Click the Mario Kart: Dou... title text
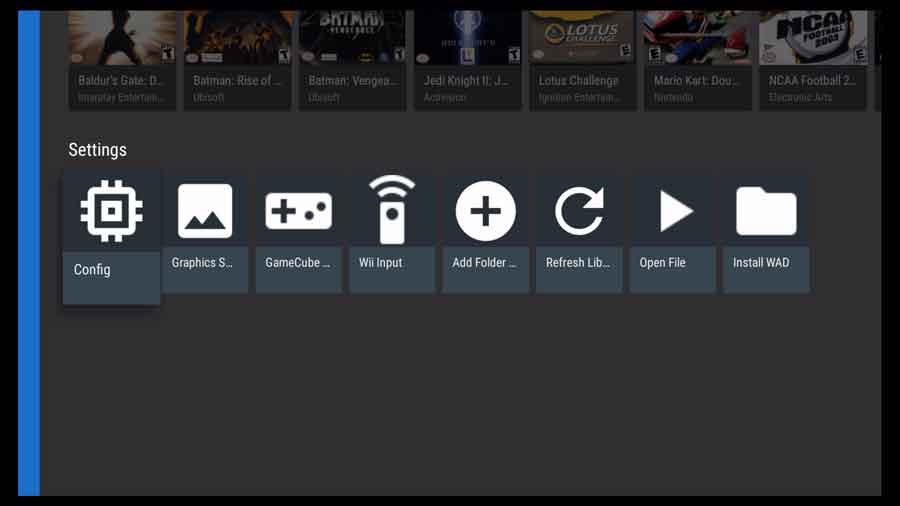Image resolution: width=900 pixels, height=506 pixels. pos(696,81)
